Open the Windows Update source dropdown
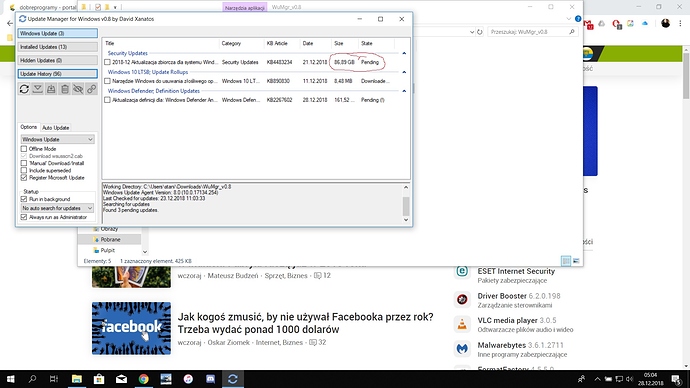This screenshot has height=388, width=690. point(58,139)
